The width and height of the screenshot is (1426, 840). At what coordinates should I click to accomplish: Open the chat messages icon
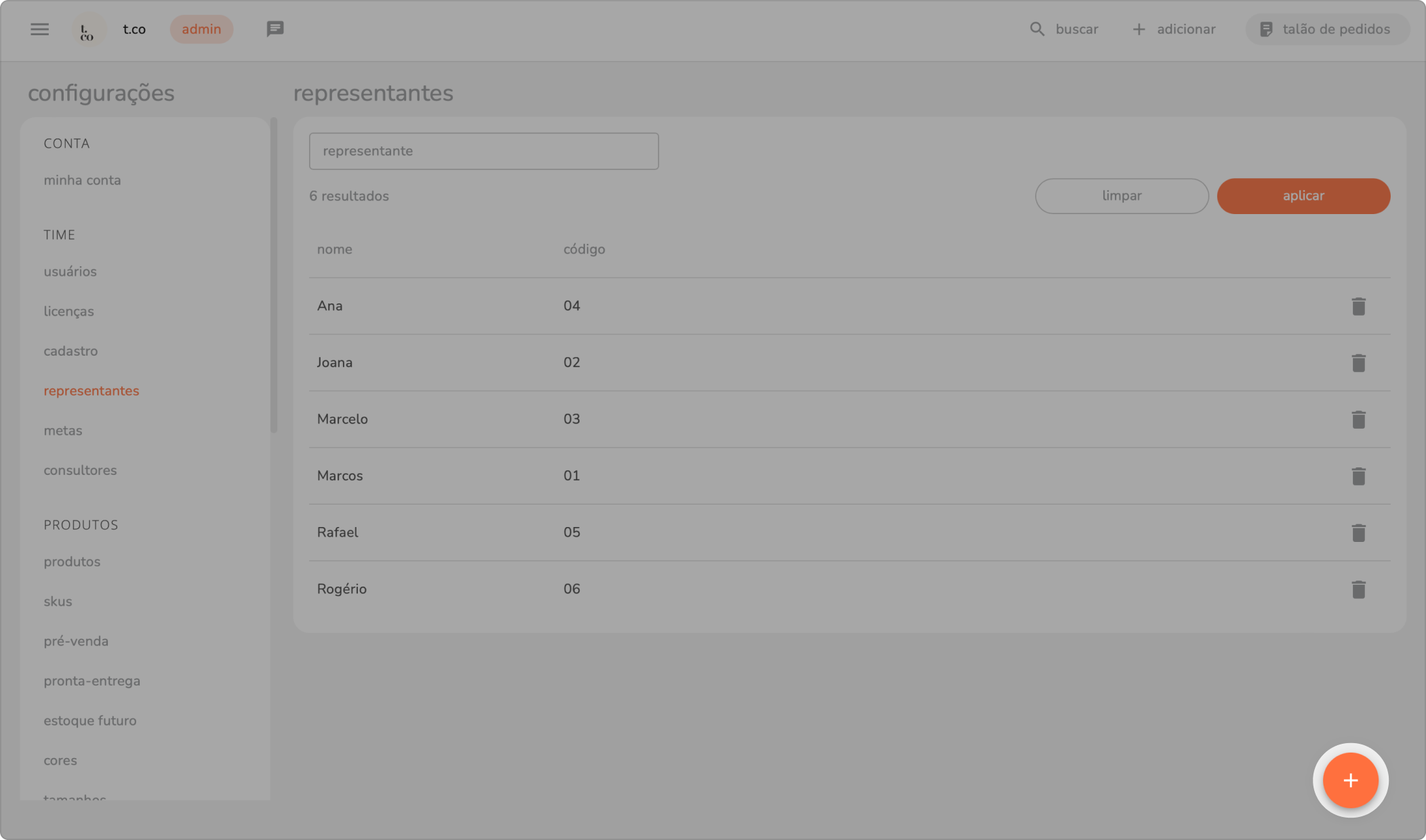(x=275, y=29)
